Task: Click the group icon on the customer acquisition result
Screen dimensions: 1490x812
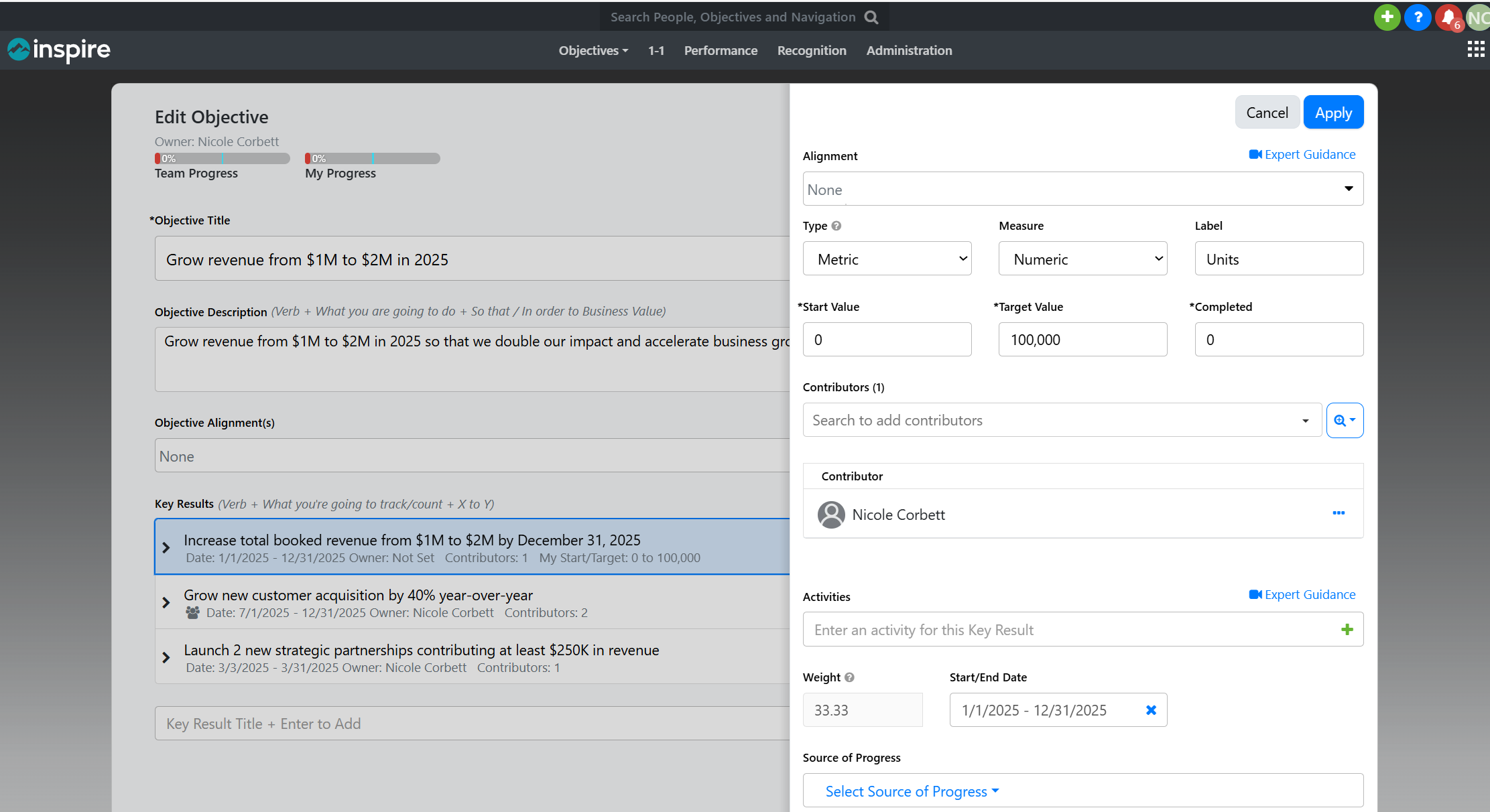Action: pyautogui.click(x=192, y=612)
